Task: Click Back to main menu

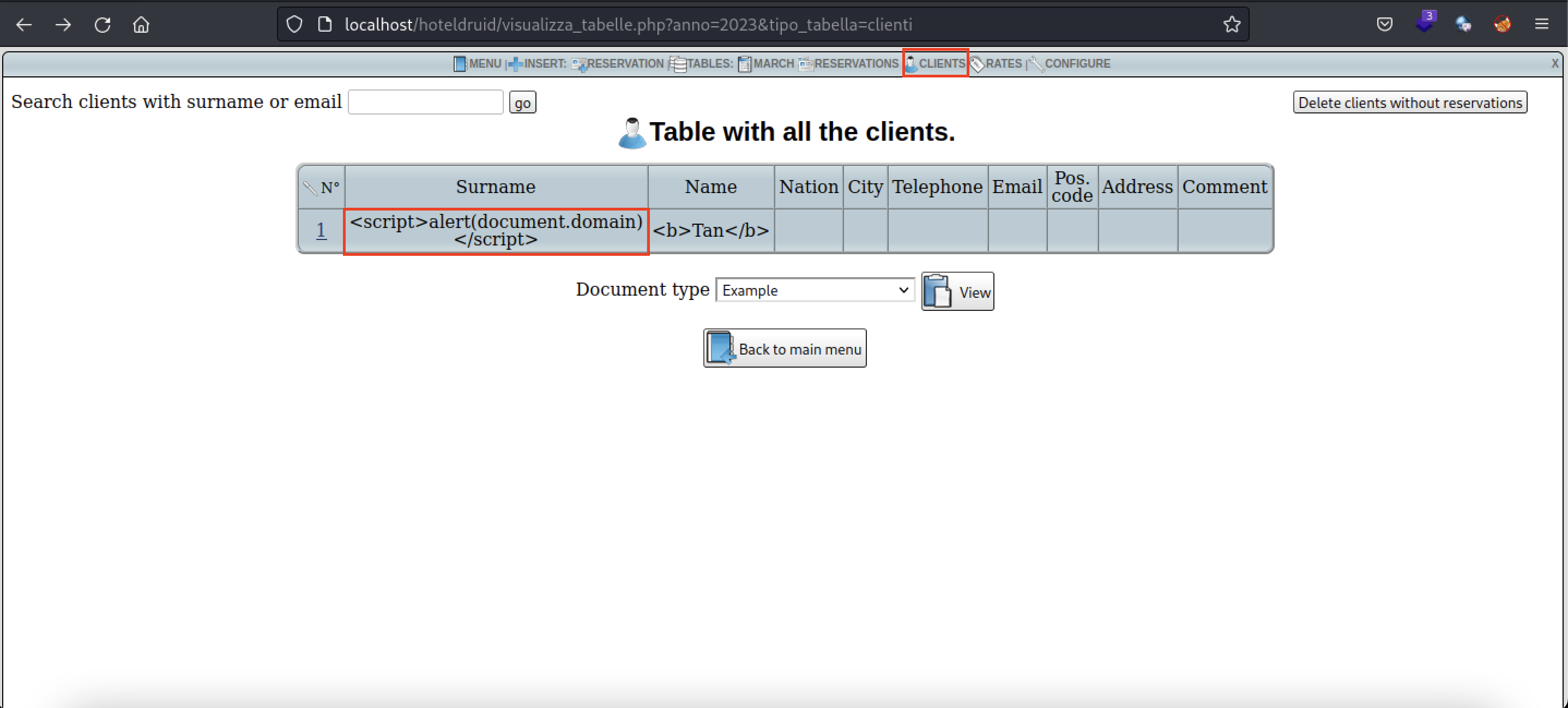Action: [785, 347]
